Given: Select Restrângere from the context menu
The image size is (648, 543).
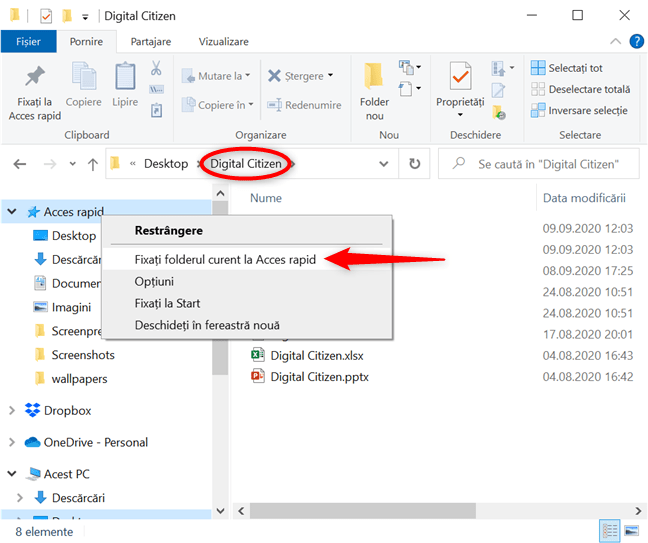Looking at the screenshot, I should point(247,231).
